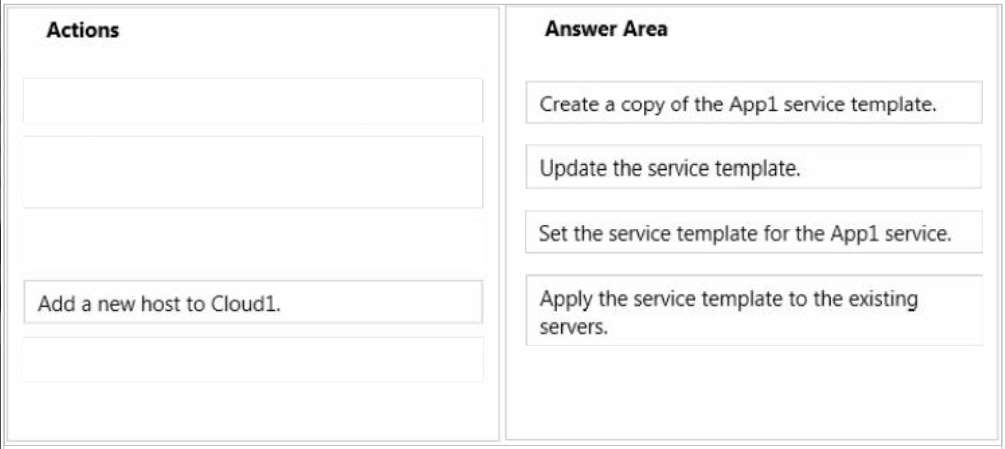The width and height of the screenshot is (1005, 449).
Task: Click the faint empty slot above "Add a new host"
Action: coord(253,241)
